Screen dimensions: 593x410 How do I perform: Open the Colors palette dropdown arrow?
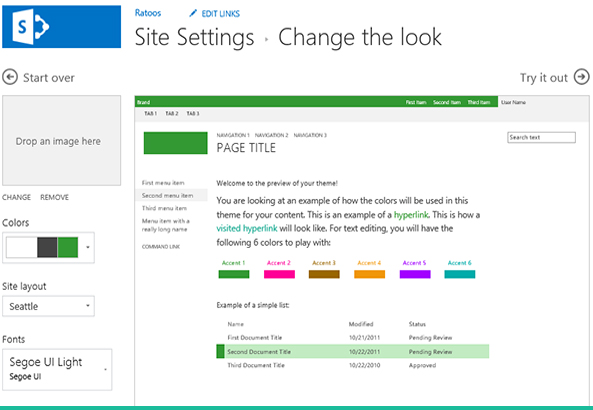(x=88, y=247)
